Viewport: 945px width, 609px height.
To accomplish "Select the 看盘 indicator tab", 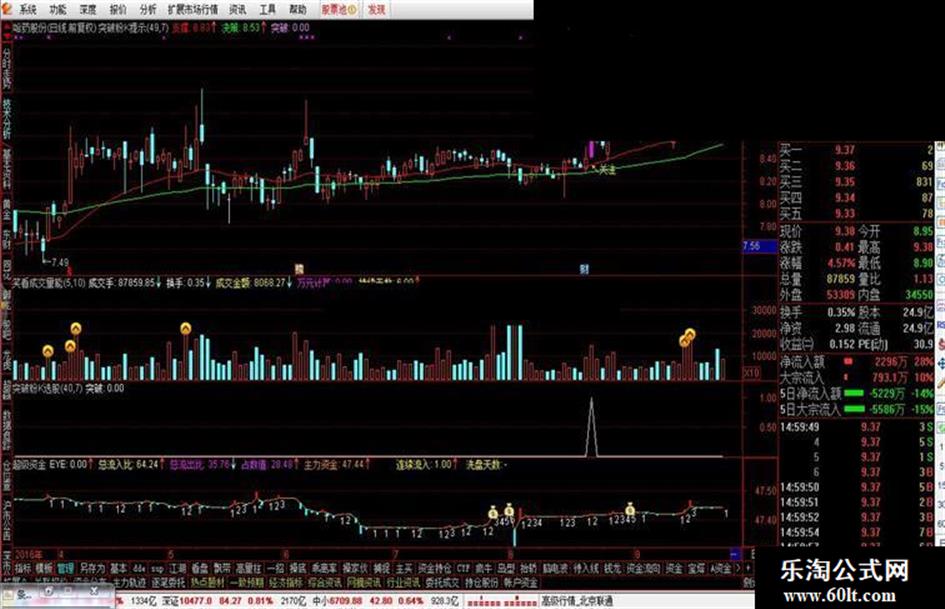I will coord(199,569).
